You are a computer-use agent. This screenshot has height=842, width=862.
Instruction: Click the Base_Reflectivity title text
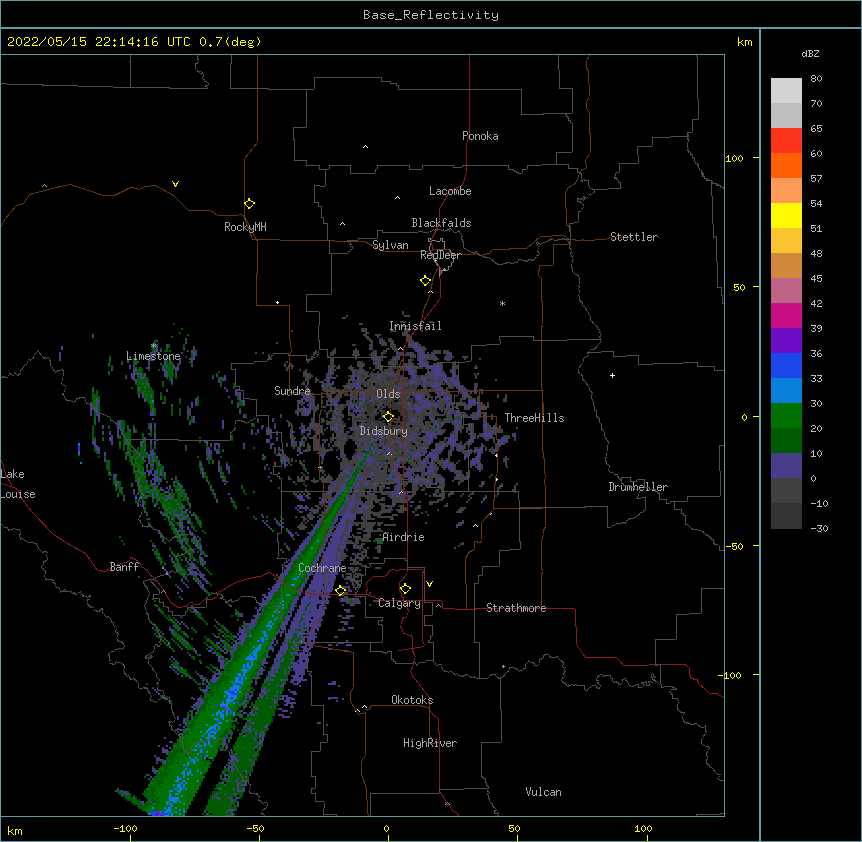pos(431,15)
